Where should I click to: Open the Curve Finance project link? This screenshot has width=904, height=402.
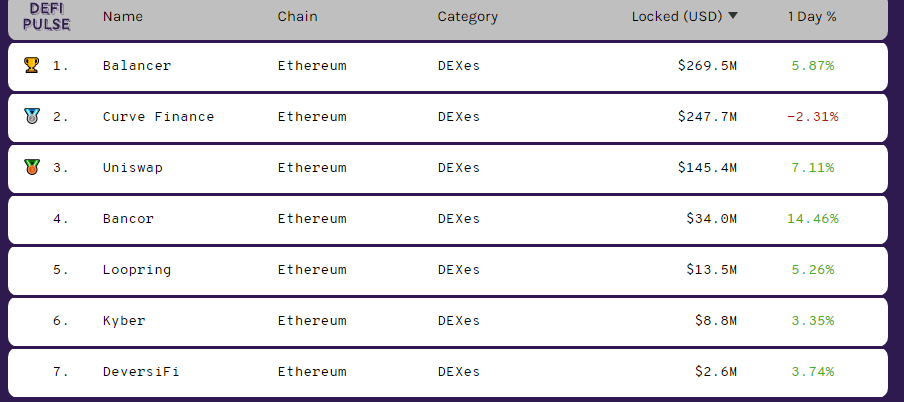tap(159, 117)
